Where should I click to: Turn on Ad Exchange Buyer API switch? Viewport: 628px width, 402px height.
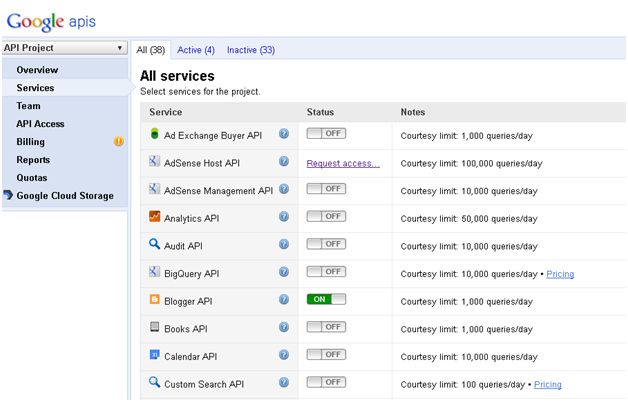(326, 133)
